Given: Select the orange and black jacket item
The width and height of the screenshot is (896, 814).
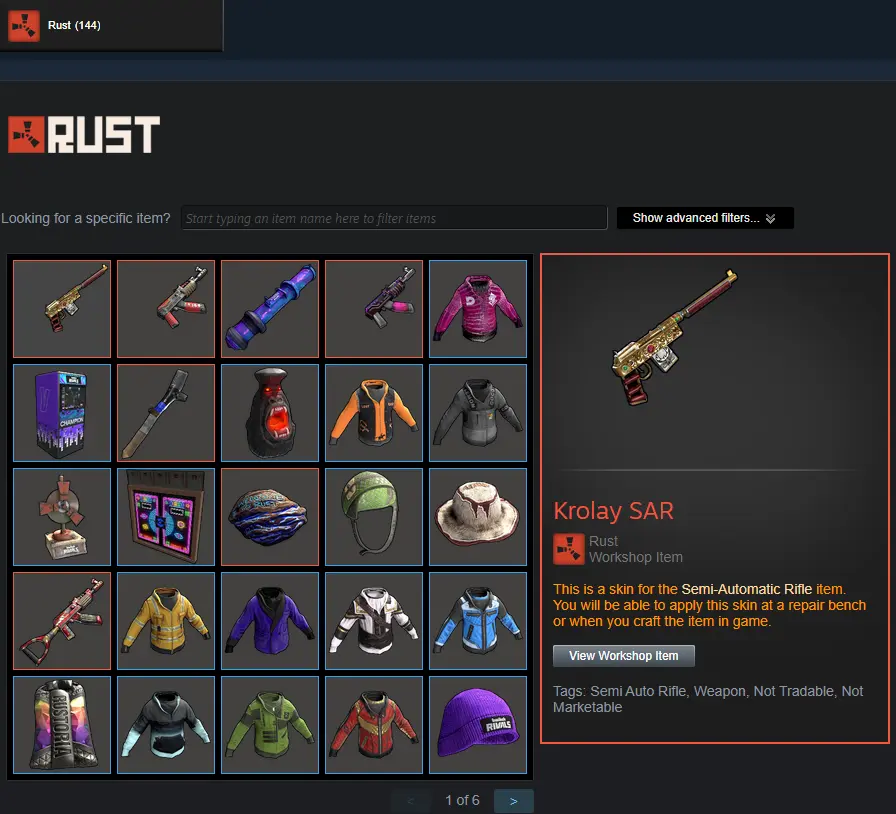Looking at the screenshot, I should pos(374,413).
